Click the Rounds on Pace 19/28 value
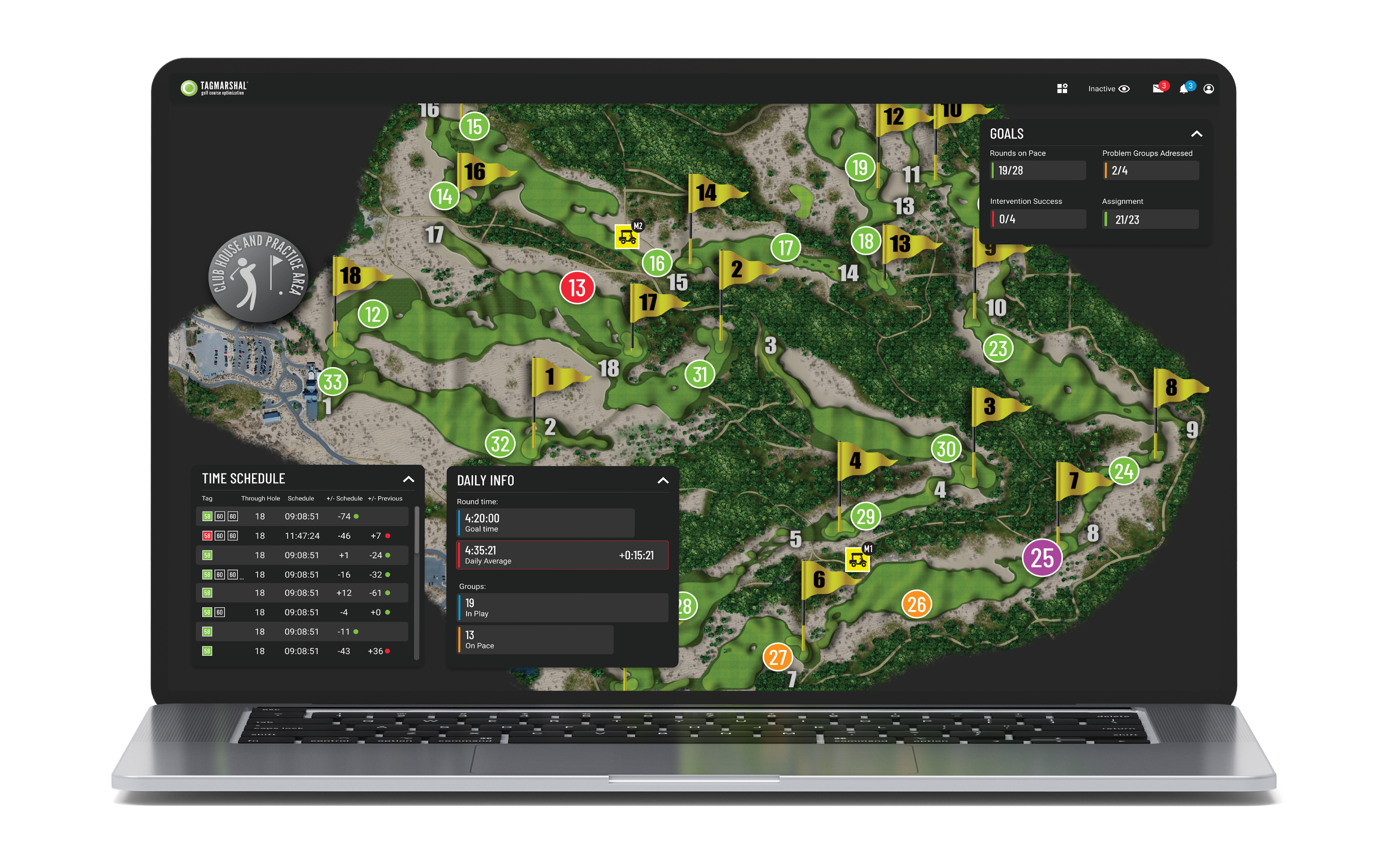Screen dimensions: 1400x855 pyautogui.click(x=1038, y=170)
